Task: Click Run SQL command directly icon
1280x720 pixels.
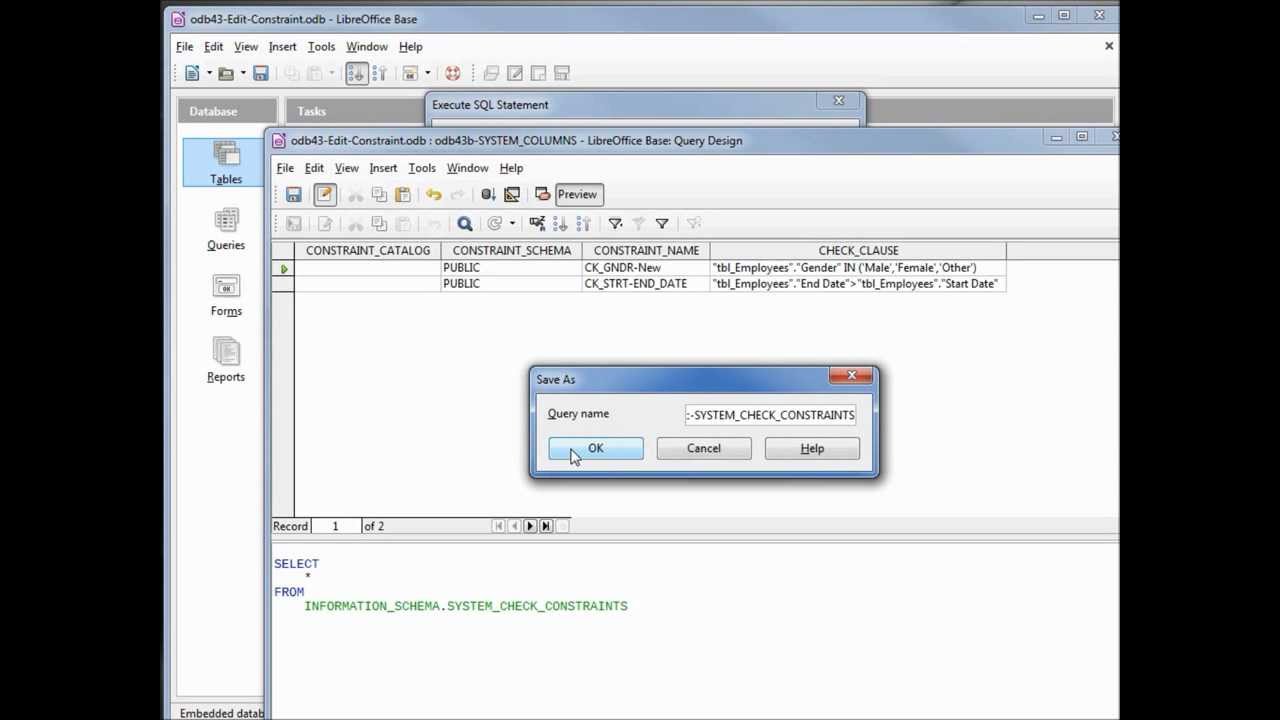Action: [x=488, y=195]
